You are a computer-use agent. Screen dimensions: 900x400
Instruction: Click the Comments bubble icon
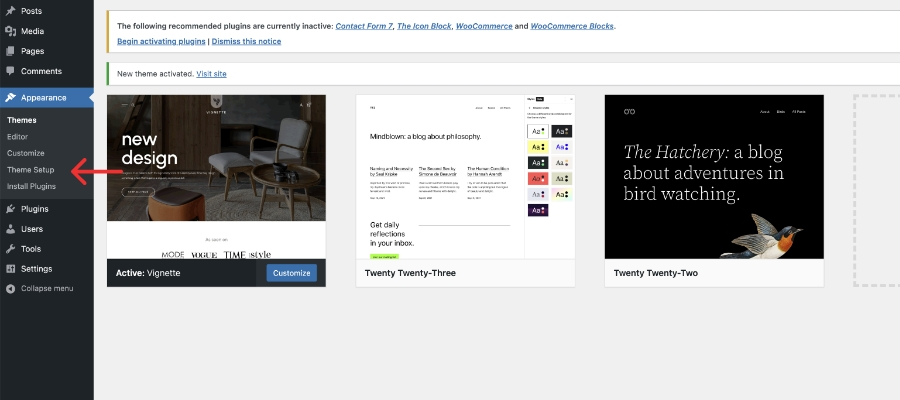click(x=10, y=71)
